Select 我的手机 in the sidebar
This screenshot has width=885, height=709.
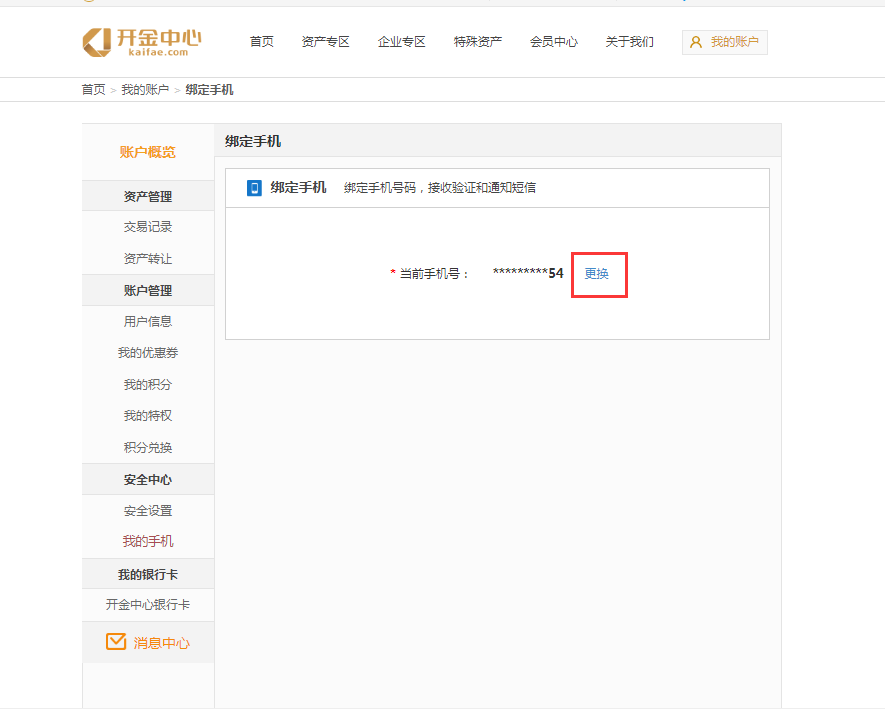pyautogui.click(x=148, y=541)
